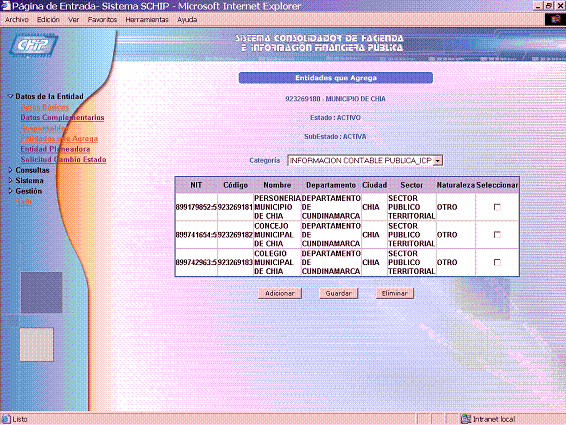Open the Archivo menu
The width and height of the screenshot is (566, 425).
[x=17, y=19]
